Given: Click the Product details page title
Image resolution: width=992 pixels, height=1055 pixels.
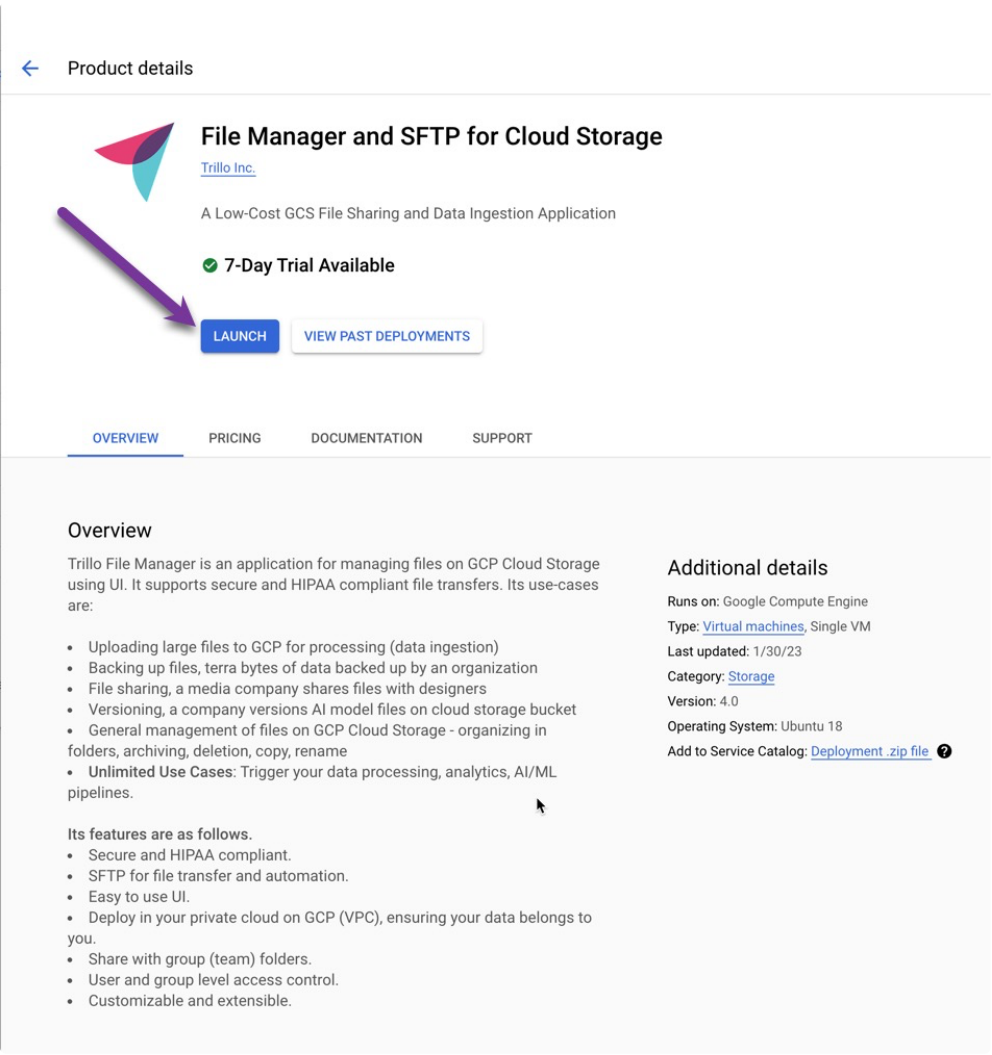Looking at the screenshot, I should point(130,68).
